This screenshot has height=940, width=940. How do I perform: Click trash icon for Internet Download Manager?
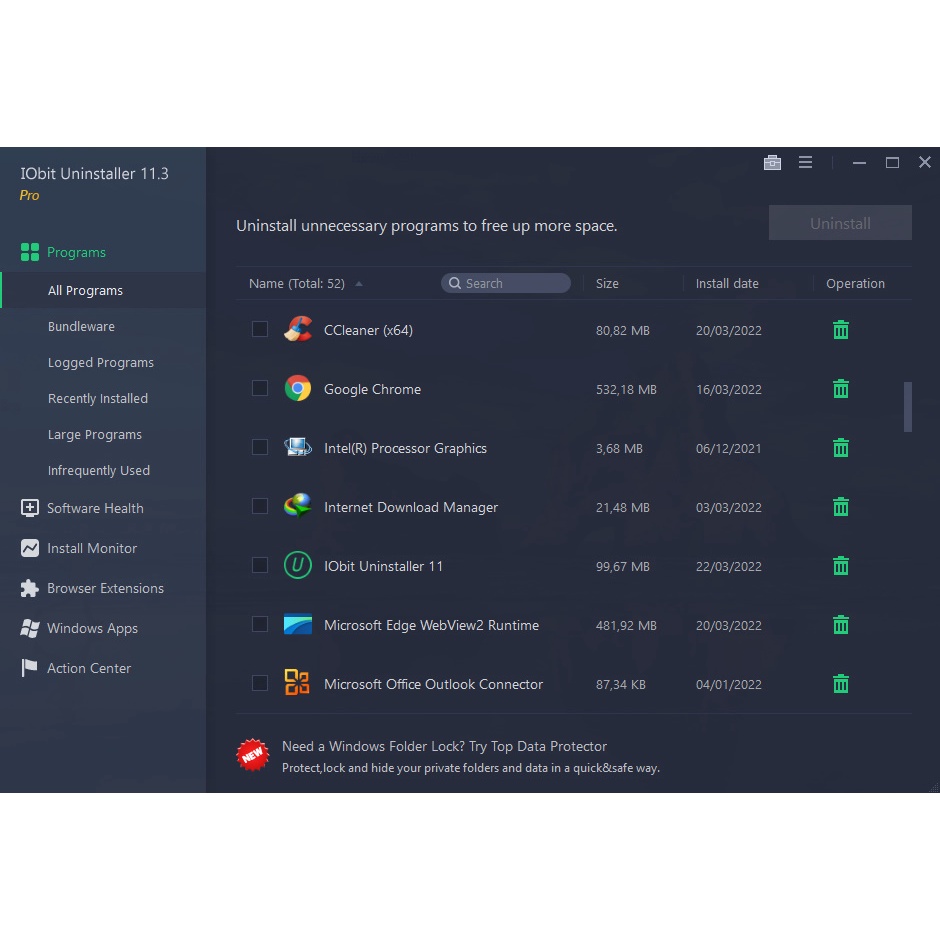pyautogui.click(x=841, y=507)
